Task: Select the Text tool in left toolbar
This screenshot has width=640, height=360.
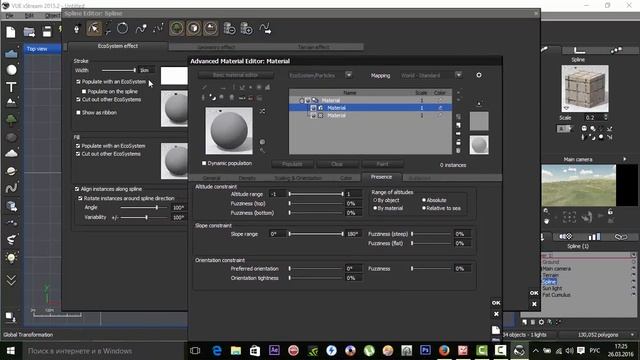Action: 11,87
